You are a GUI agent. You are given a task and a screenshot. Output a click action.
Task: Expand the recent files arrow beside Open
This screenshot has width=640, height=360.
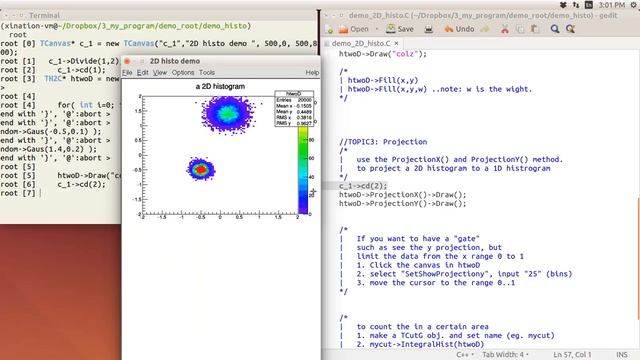[x=377, y=29]
